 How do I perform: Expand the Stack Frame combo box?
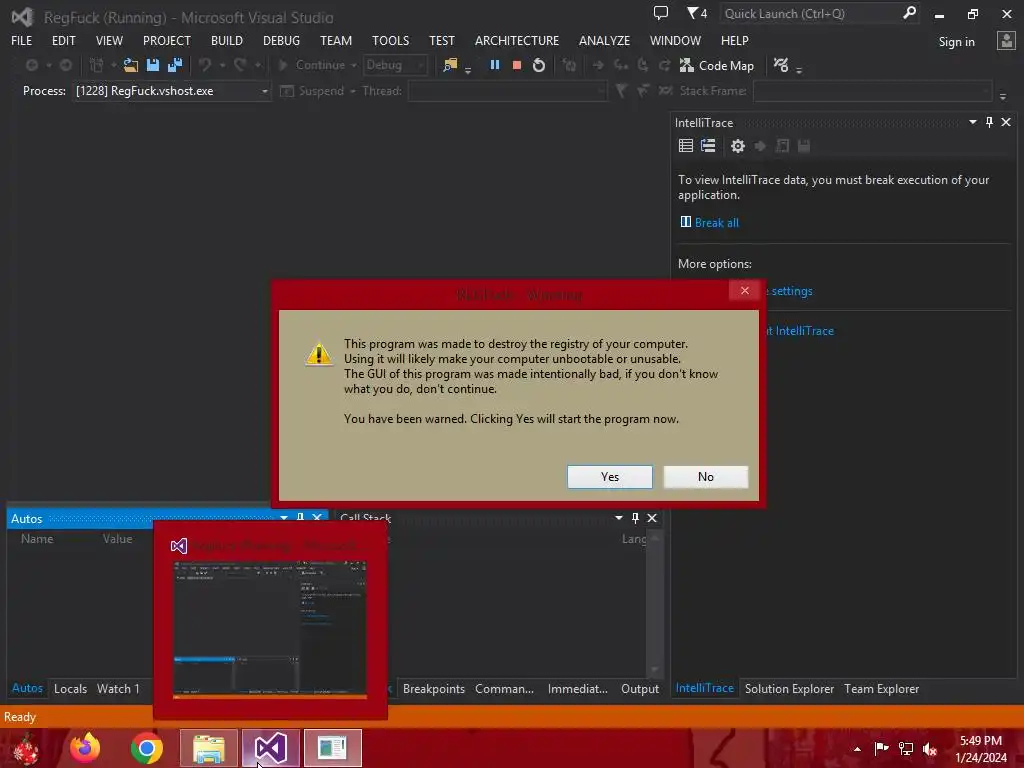coord(872,91)
